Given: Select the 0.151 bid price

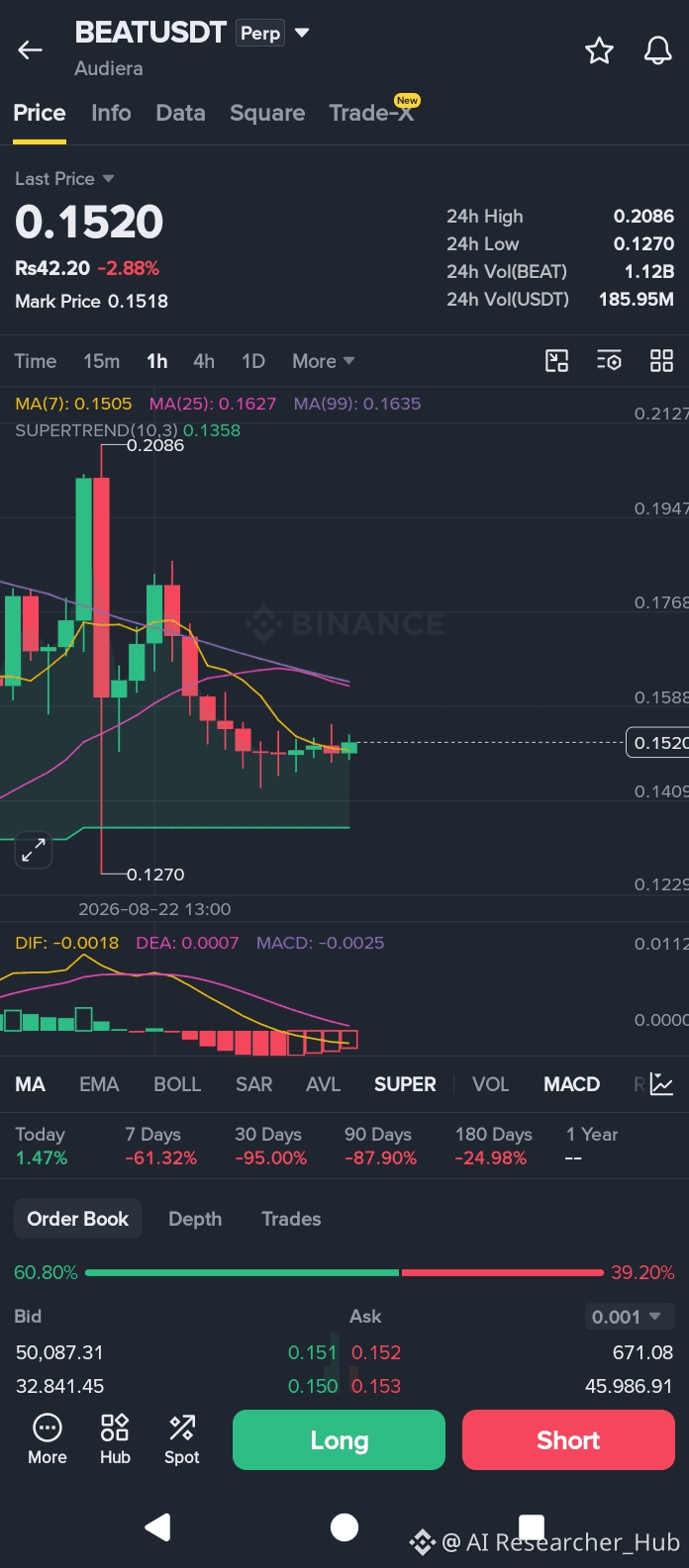Looking at the screenshot, I should pos(313,1352).
